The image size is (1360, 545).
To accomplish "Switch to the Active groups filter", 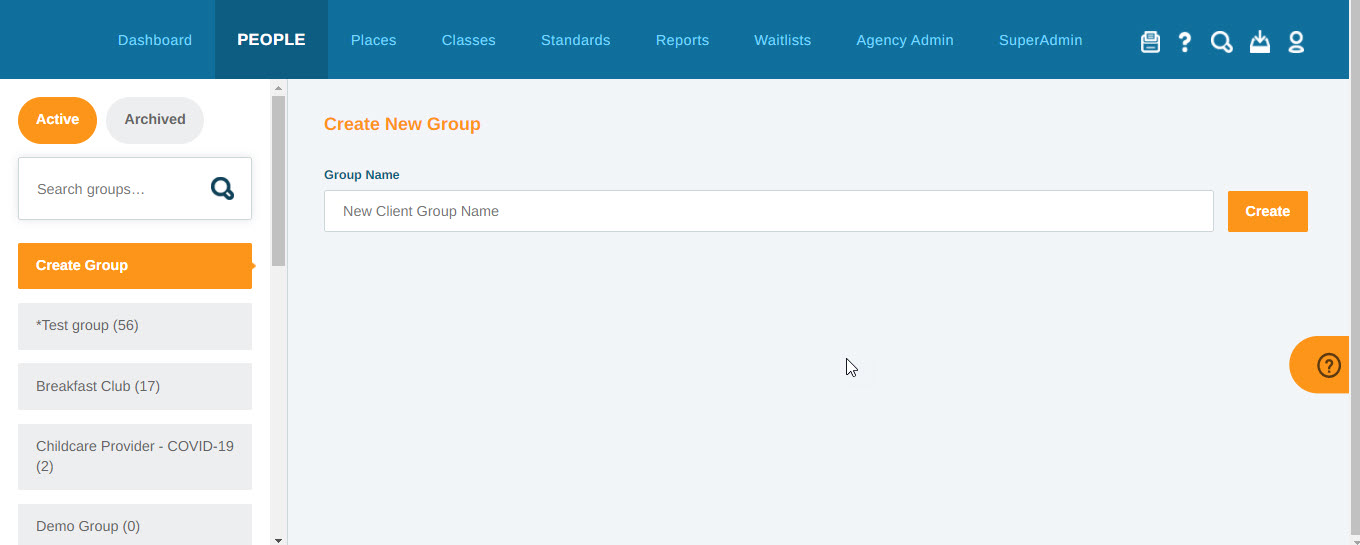I will [x=57, y=120].
